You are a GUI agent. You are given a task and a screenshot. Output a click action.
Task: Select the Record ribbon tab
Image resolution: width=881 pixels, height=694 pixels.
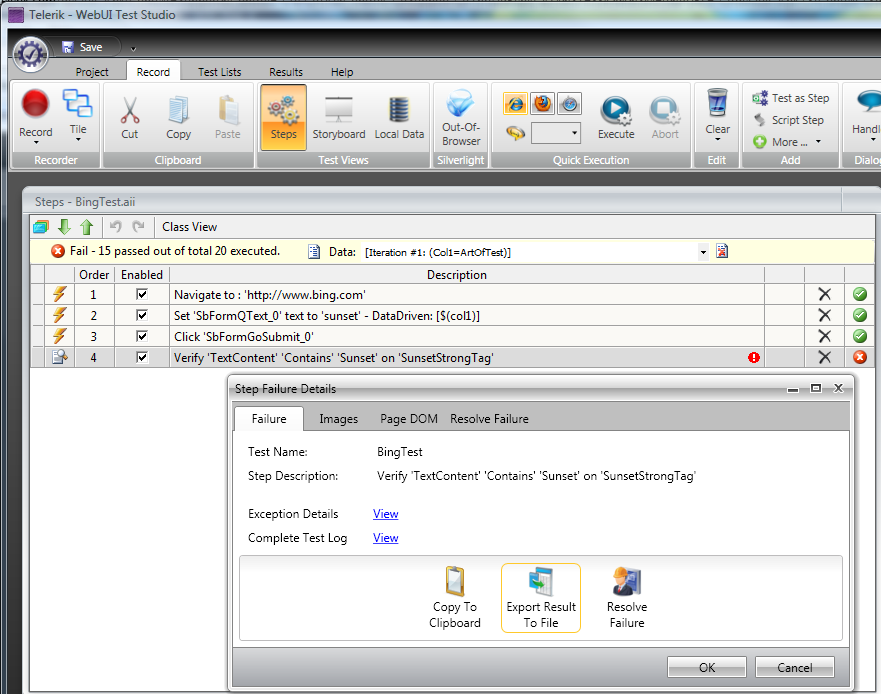tap(153, 72)
